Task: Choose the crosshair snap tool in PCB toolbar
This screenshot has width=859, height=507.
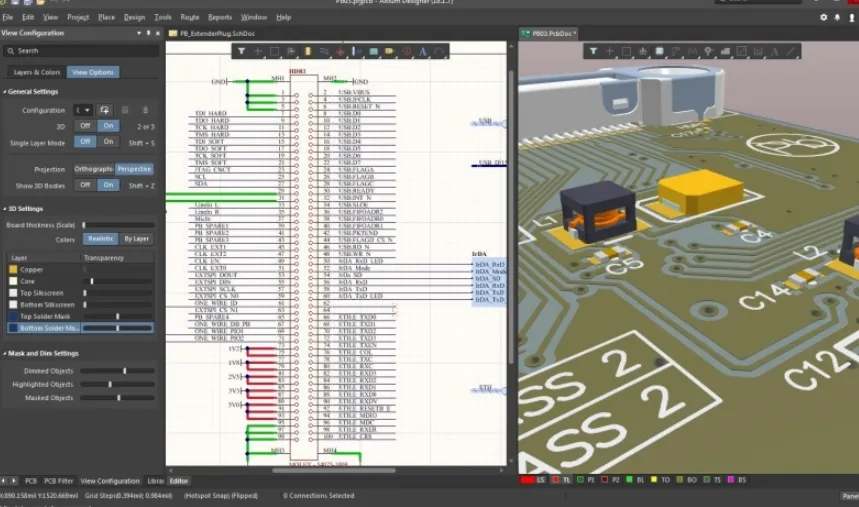Action: pos(609,52)
